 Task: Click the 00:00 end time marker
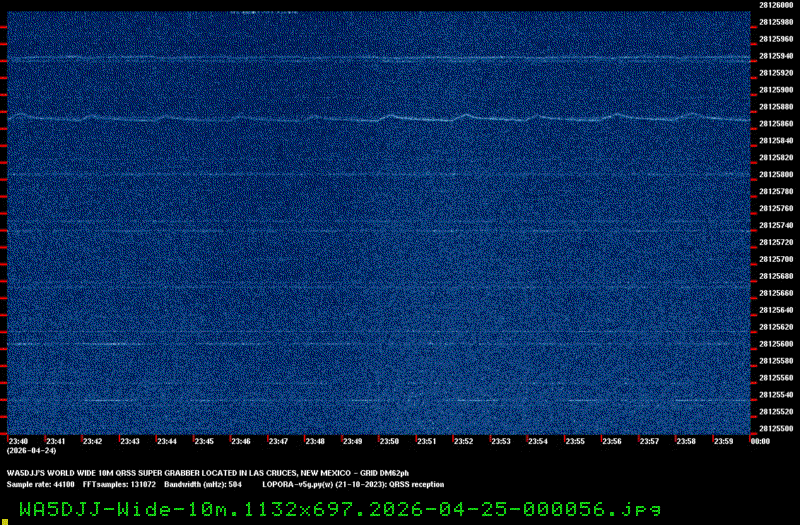[759, 441]
